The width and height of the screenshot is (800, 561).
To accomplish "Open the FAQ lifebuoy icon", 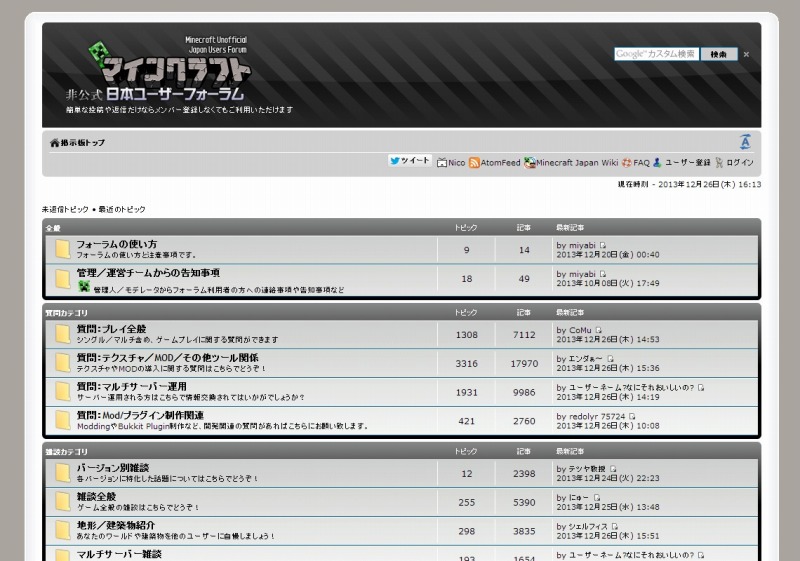I will click(x=627, y=163).
